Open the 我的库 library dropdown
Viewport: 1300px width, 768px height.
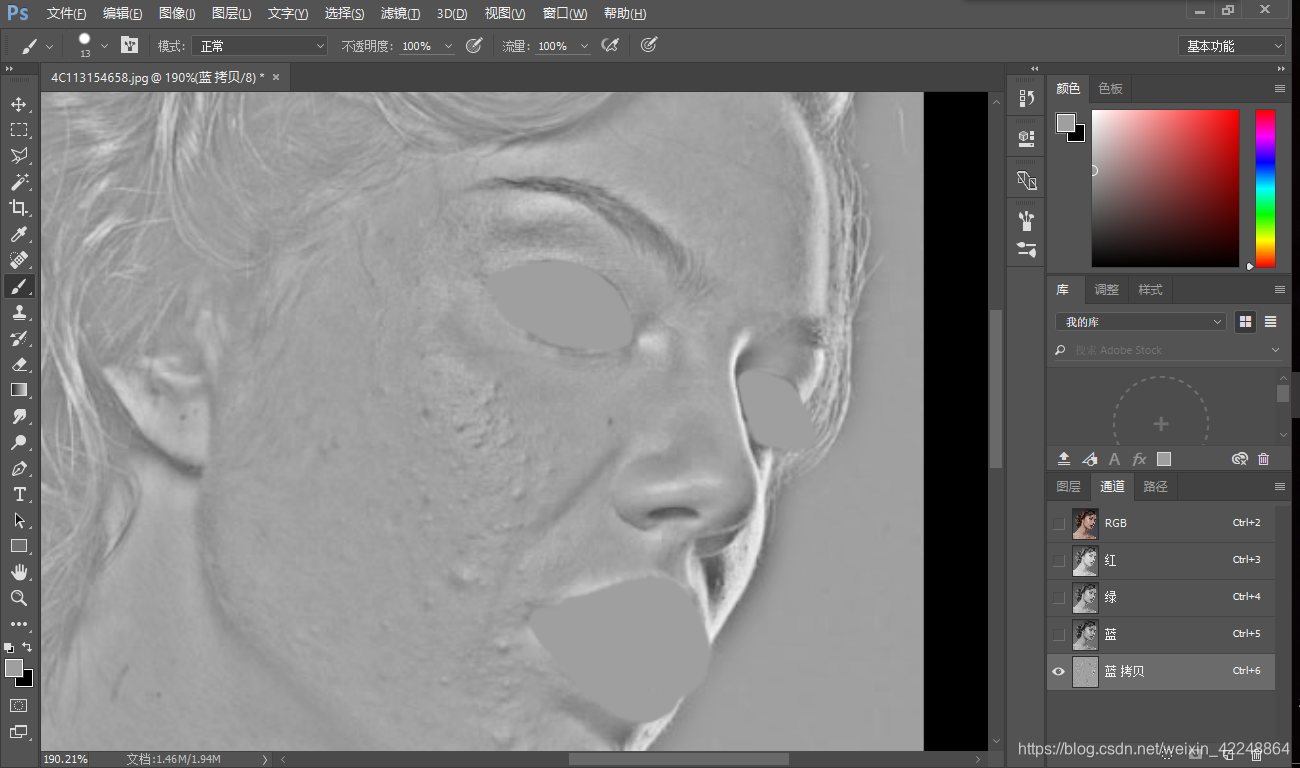click(x=1140, y=322)
